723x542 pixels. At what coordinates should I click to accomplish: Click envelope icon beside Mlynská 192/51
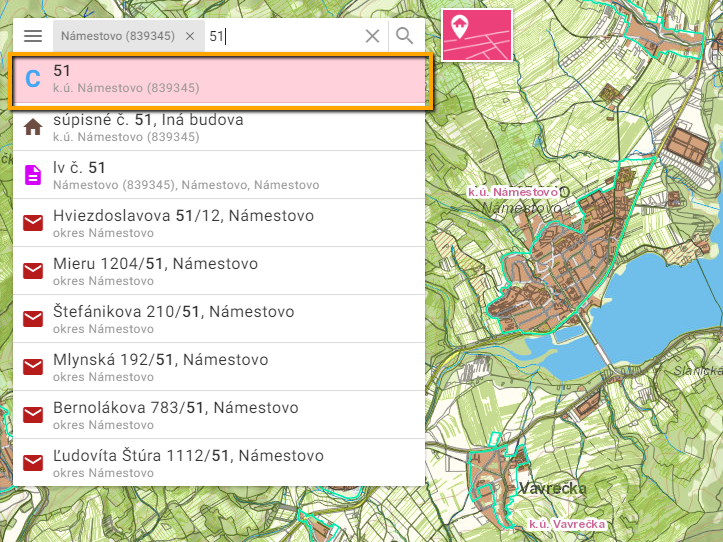[33, 367]
